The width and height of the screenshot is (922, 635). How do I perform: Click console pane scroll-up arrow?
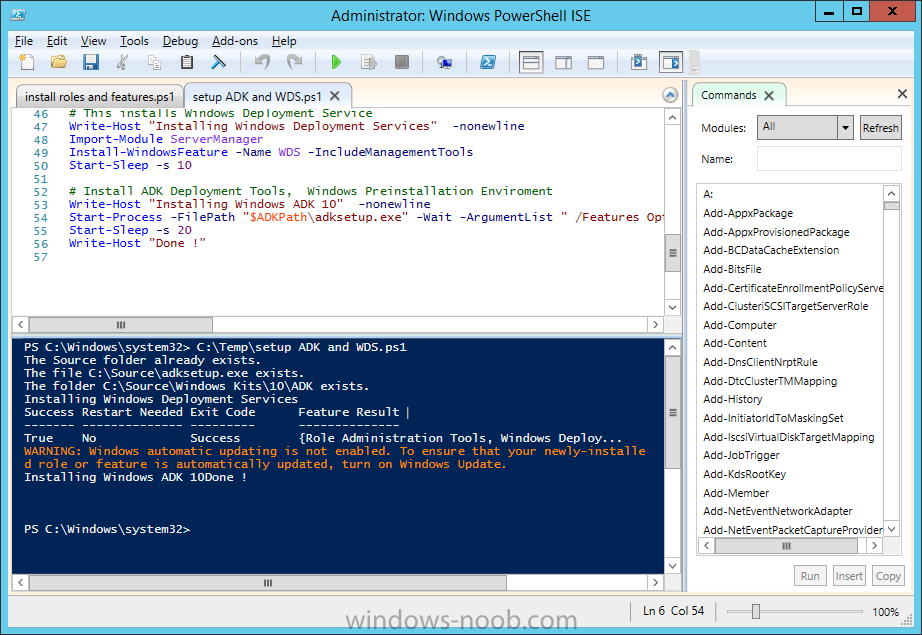tap(673, 348)
